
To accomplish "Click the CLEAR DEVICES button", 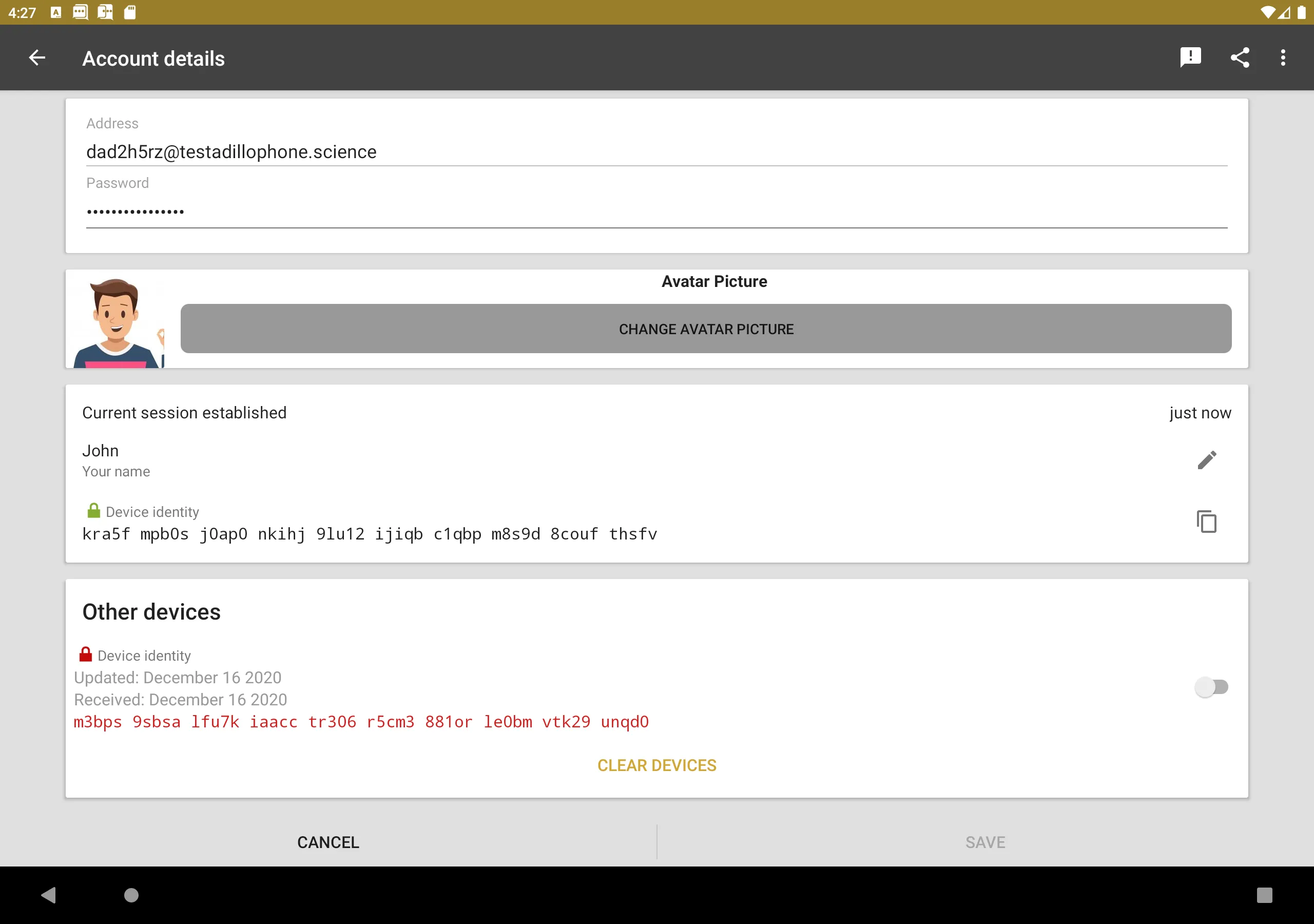I will [657, 764].
